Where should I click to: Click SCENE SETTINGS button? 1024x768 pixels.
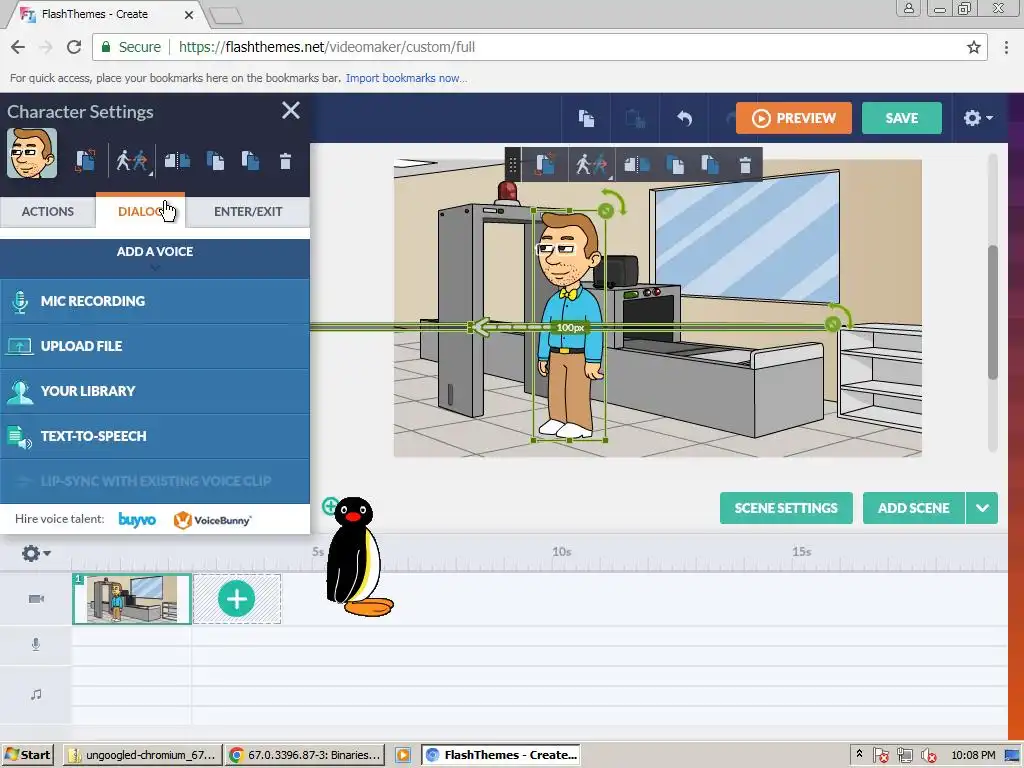point(786,508)
